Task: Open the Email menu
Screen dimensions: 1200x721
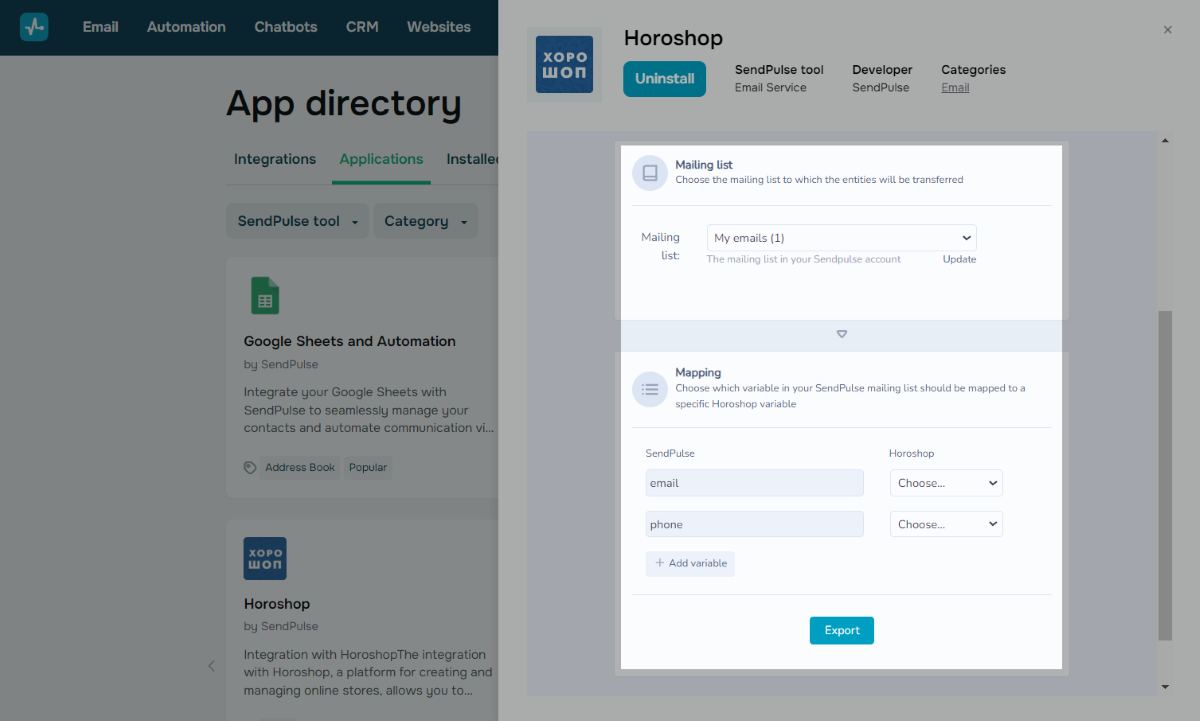Action: 100,27
